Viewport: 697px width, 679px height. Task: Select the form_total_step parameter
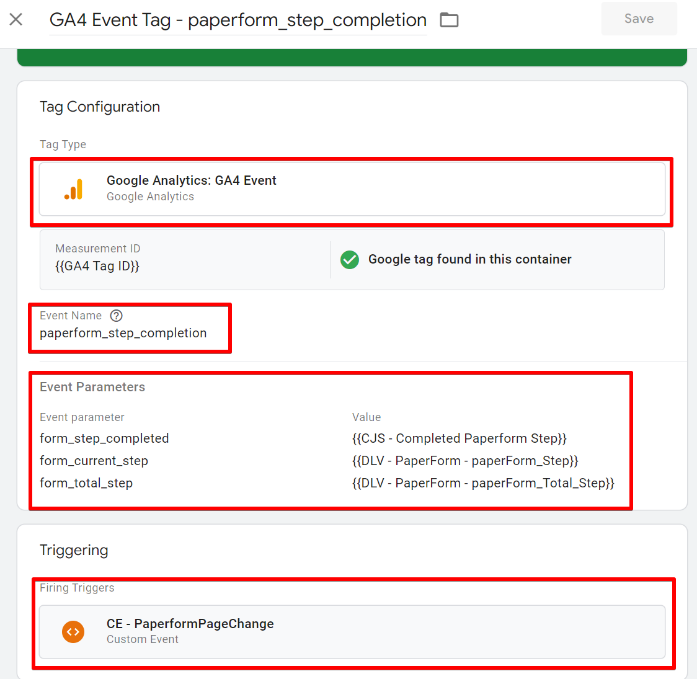86,483
